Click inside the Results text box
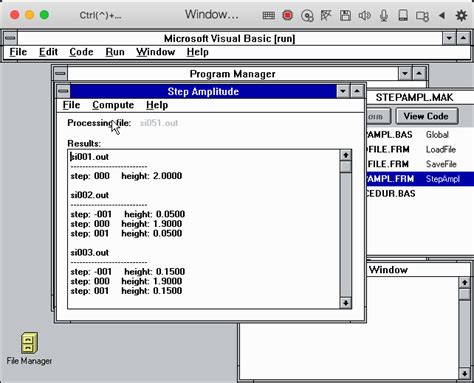The image size is (474, 383). pyautogui.click(x=204, y=229)
